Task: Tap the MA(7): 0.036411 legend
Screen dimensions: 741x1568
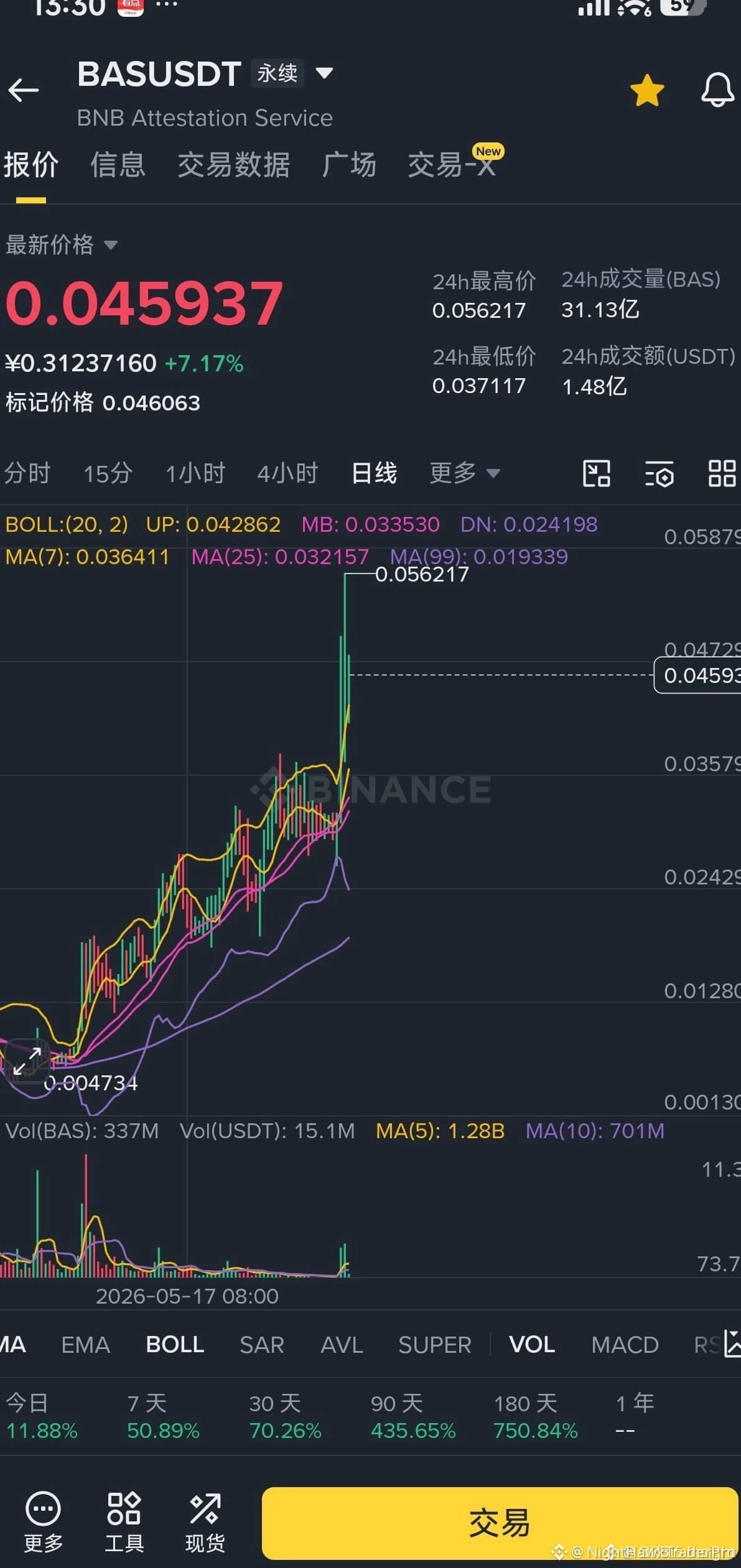Action: pyautogui.click(x=87, y=556)
